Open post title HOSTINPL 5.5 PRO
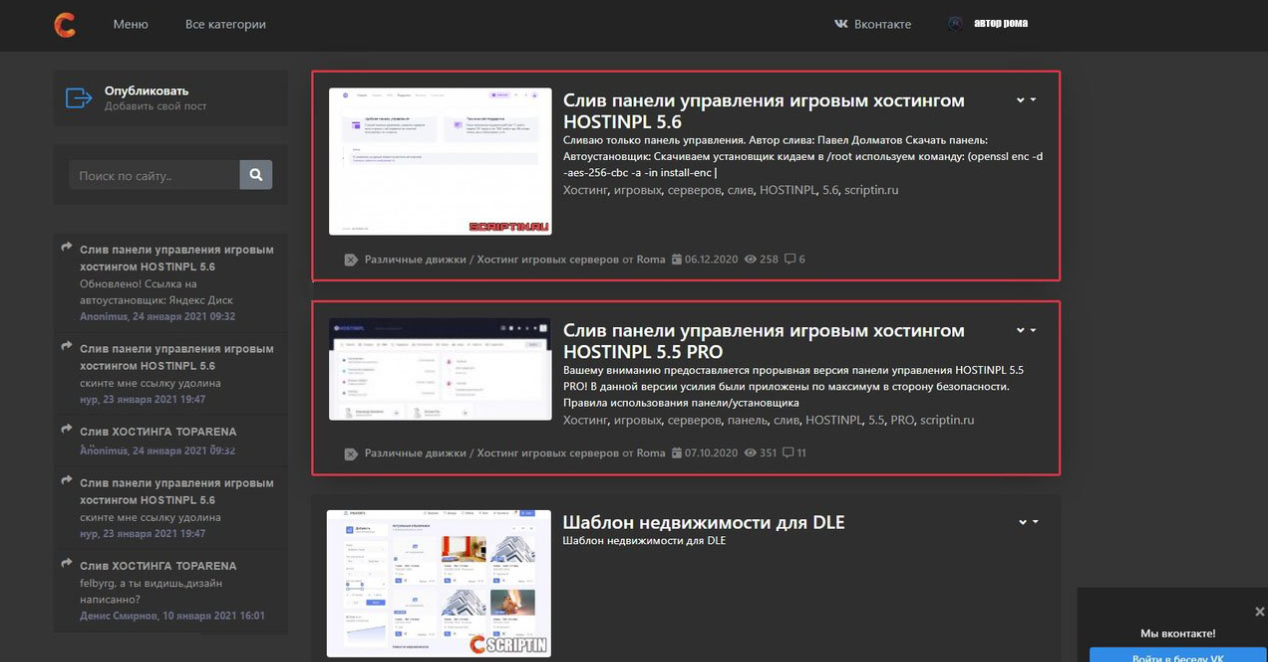Image resolution: width=1268 pixels, height=662 pixels. [764, 341]
